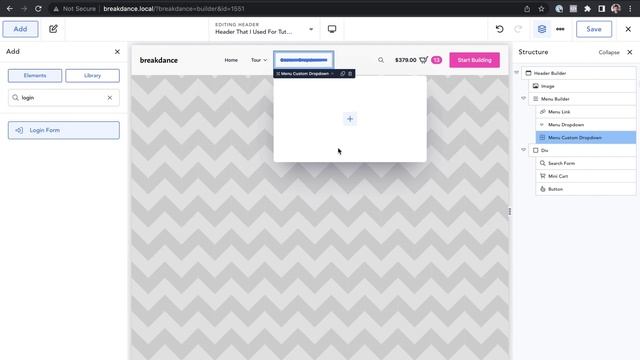Open the browser extensions puzzle icon
Screen dimensions: 640x360
[587, 9]
